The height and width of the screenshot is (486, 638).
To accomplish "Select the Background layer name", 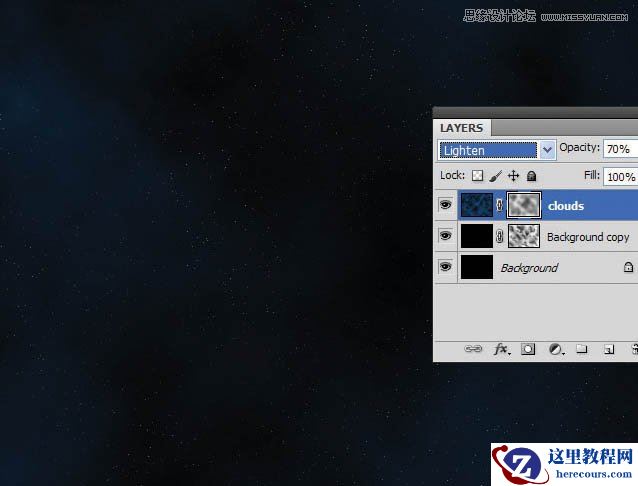I will click(529, 268).
